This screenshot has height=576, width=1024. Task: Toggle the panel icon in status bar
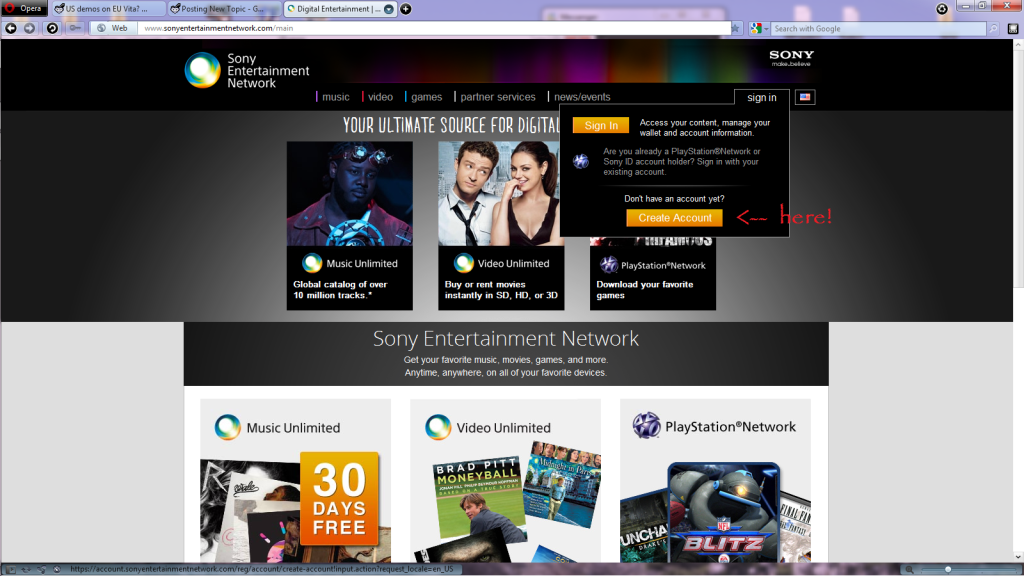pyautogui.click(x=10, y=569)
